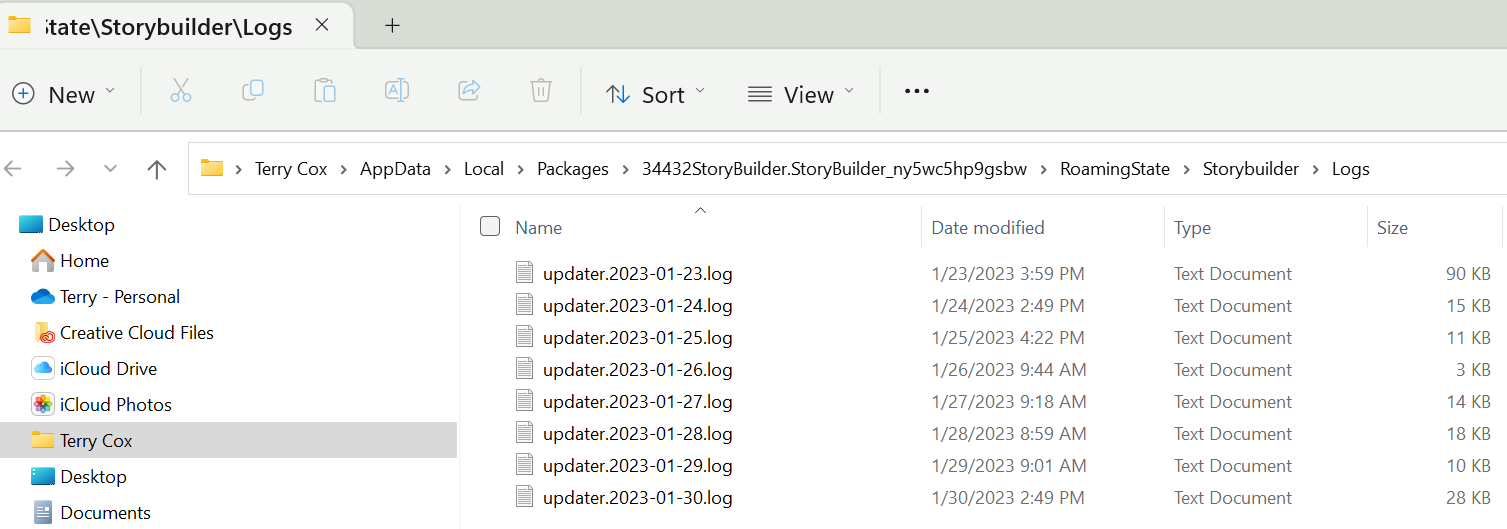The width and height of the screenshot is (1507, 529).
Task: Open the Sort dropdown menu
Action: point(655,94)
